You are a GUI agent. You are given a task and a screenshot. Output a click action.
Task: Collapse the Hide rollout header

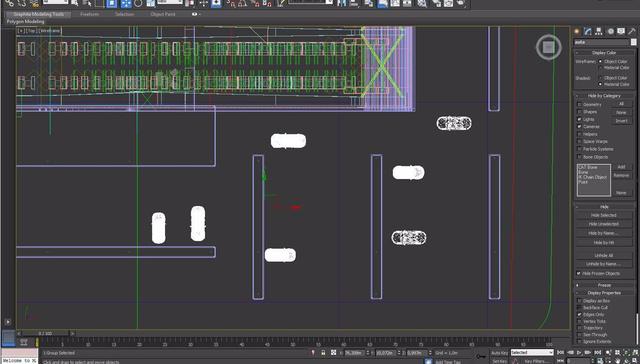pos(604,207)
